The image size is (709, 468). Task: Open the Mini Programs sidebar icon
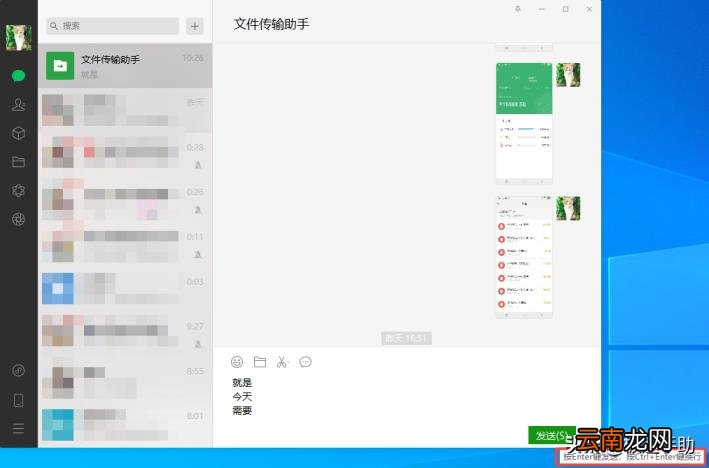pyautogui.click(x=19, y=370)
